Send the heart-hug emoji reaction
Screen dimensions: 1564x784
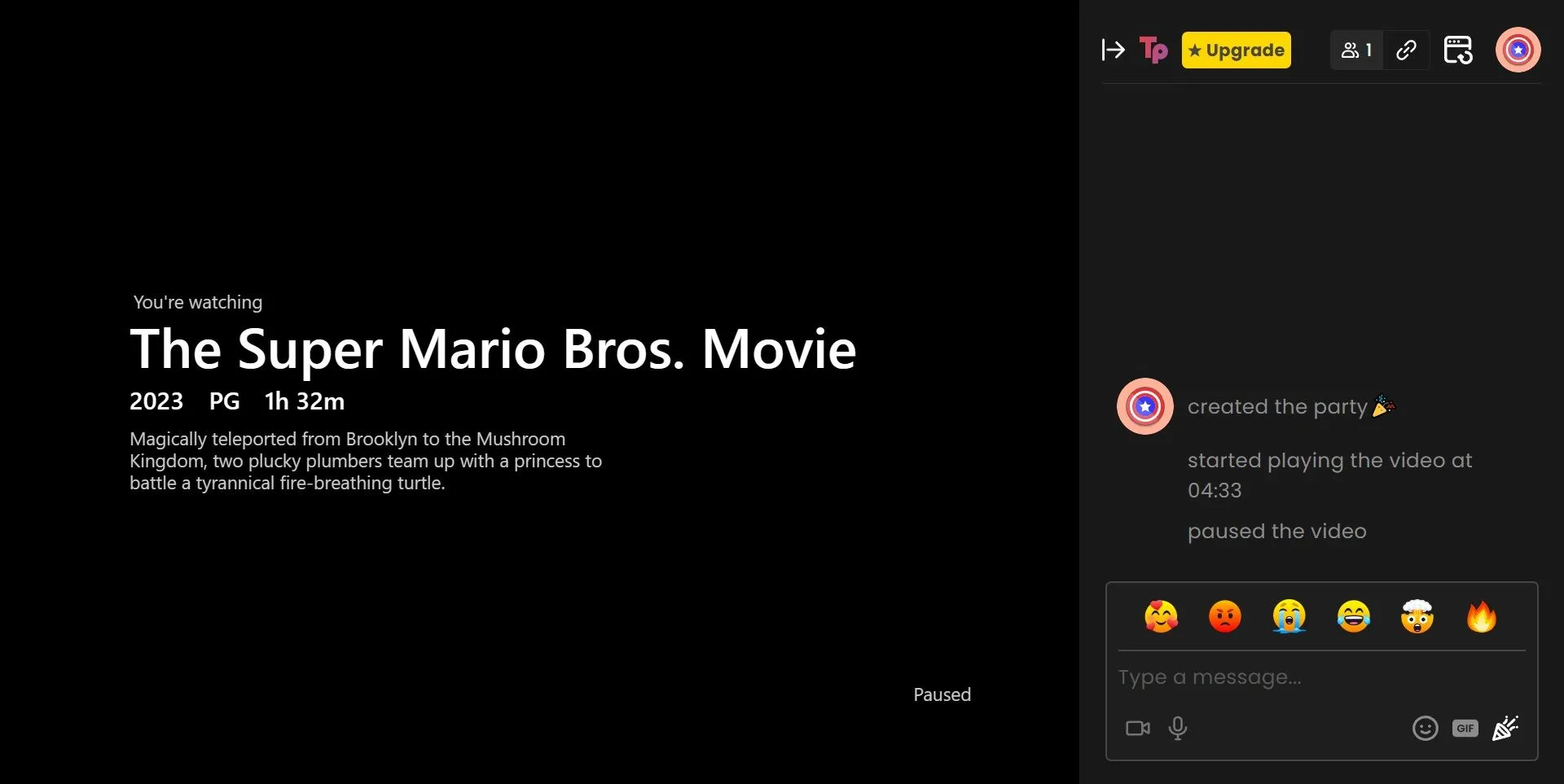pyautogui.click(x=1161, y=617)
